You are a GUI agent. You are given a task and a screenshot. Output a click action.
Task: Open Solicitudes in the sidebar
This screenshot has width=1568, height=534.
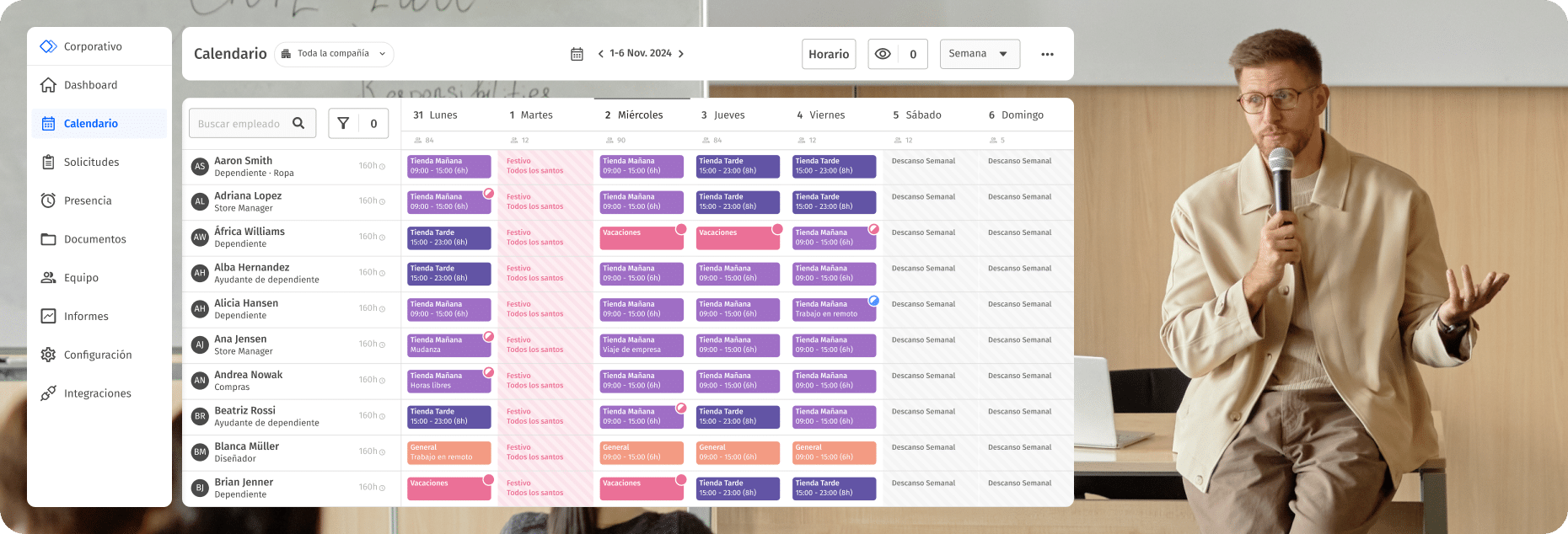coord(91,162)
